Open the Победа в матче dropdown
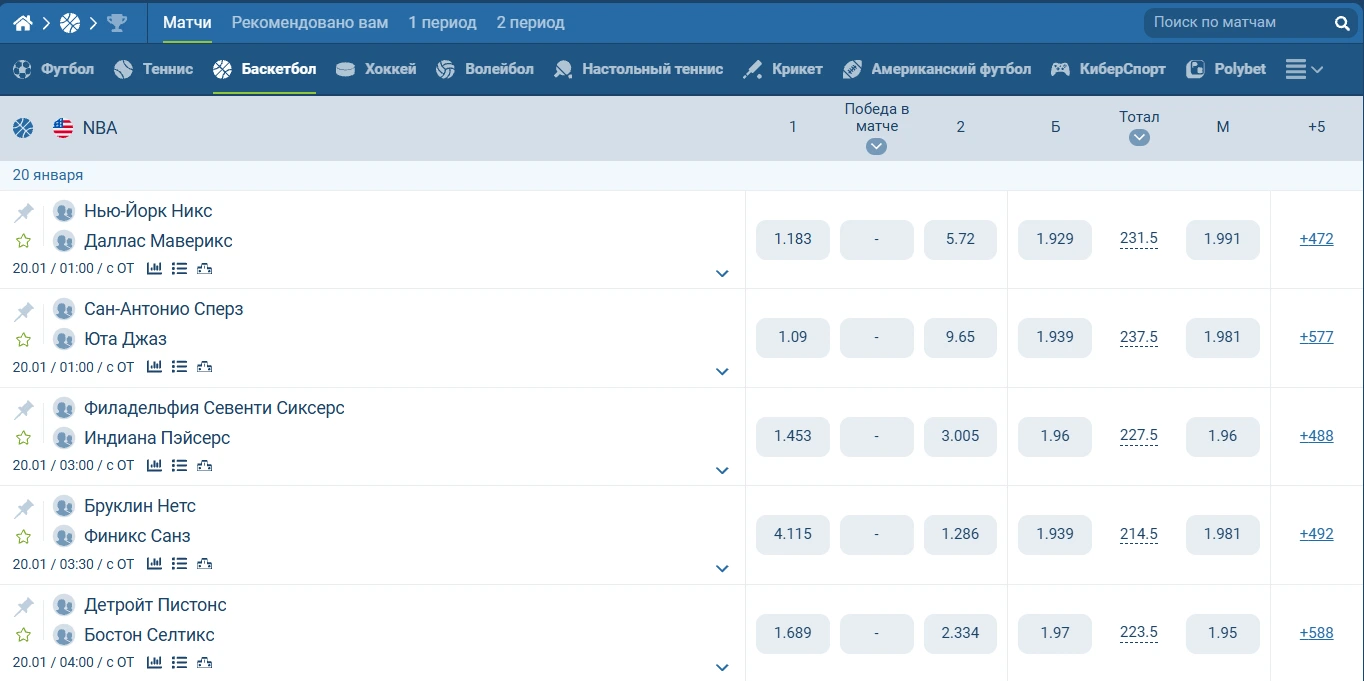The width and height of the screenshot is (1364, 681). [876, 146]
